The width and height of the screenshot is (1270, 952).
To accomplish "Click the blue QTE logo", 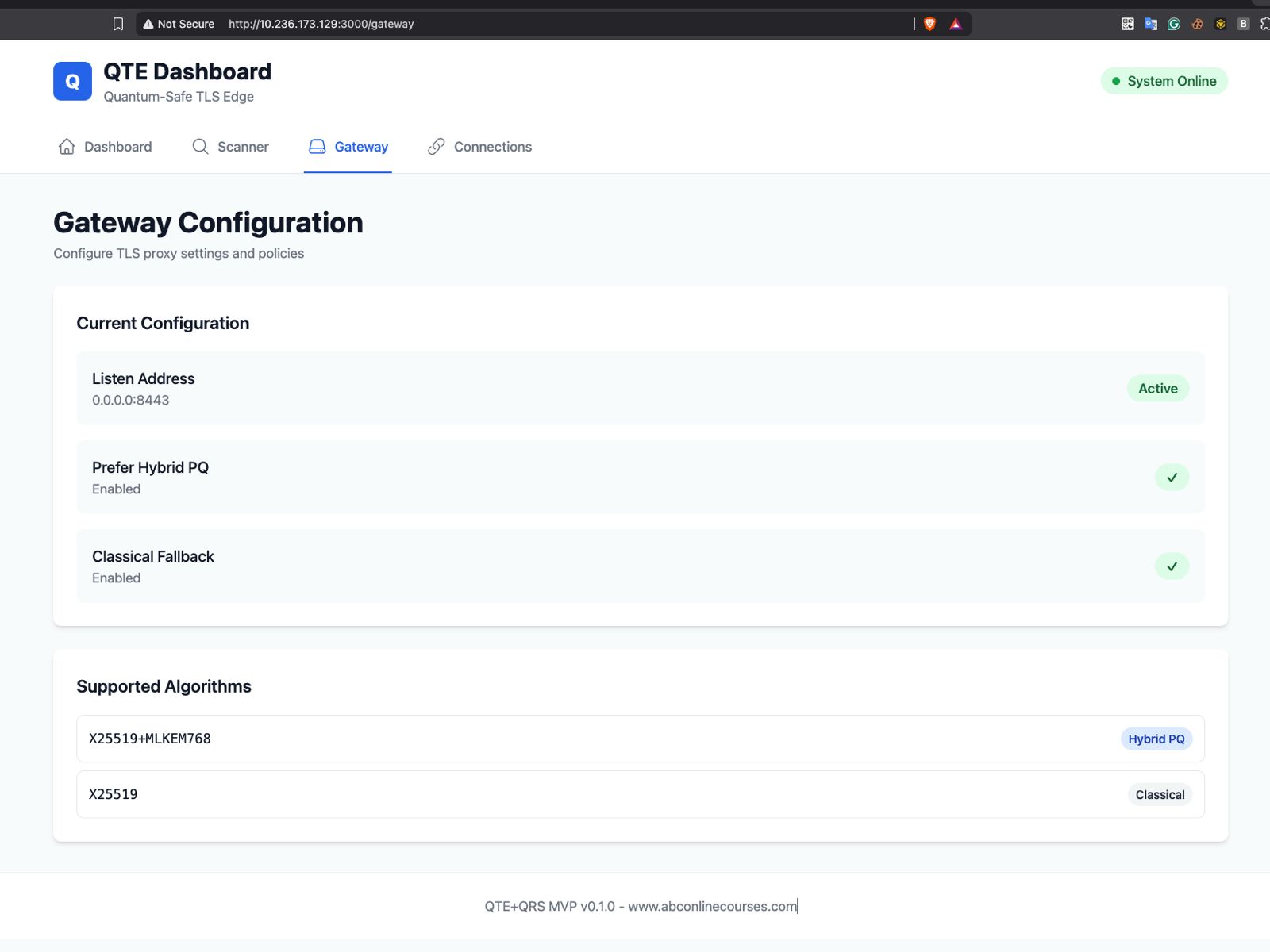I will click(71, 81).
